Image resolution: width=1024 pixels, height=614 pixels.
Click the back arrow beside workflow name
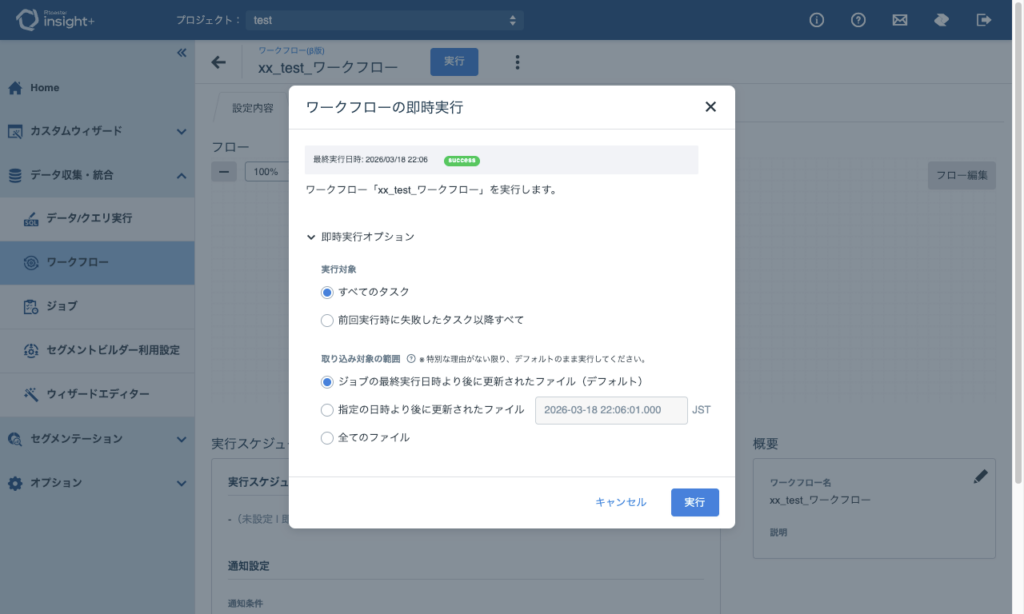[219, 62]
